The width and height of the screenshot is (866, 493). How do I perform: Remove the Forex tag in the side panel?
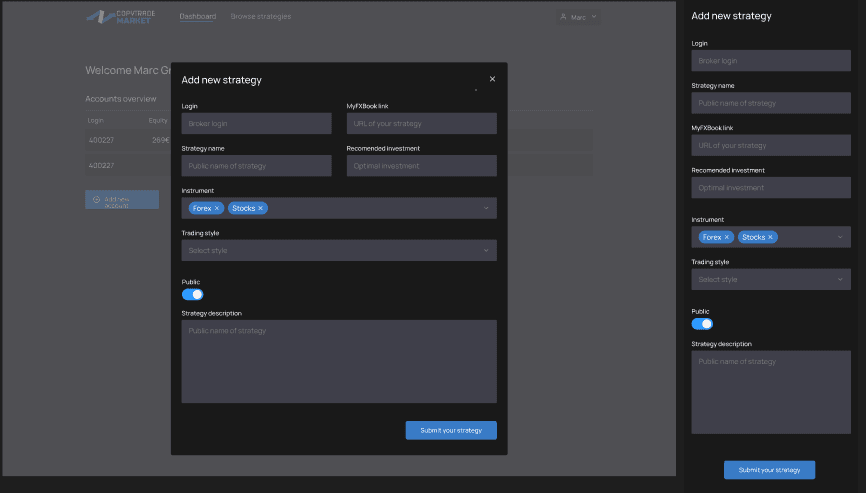727,237
